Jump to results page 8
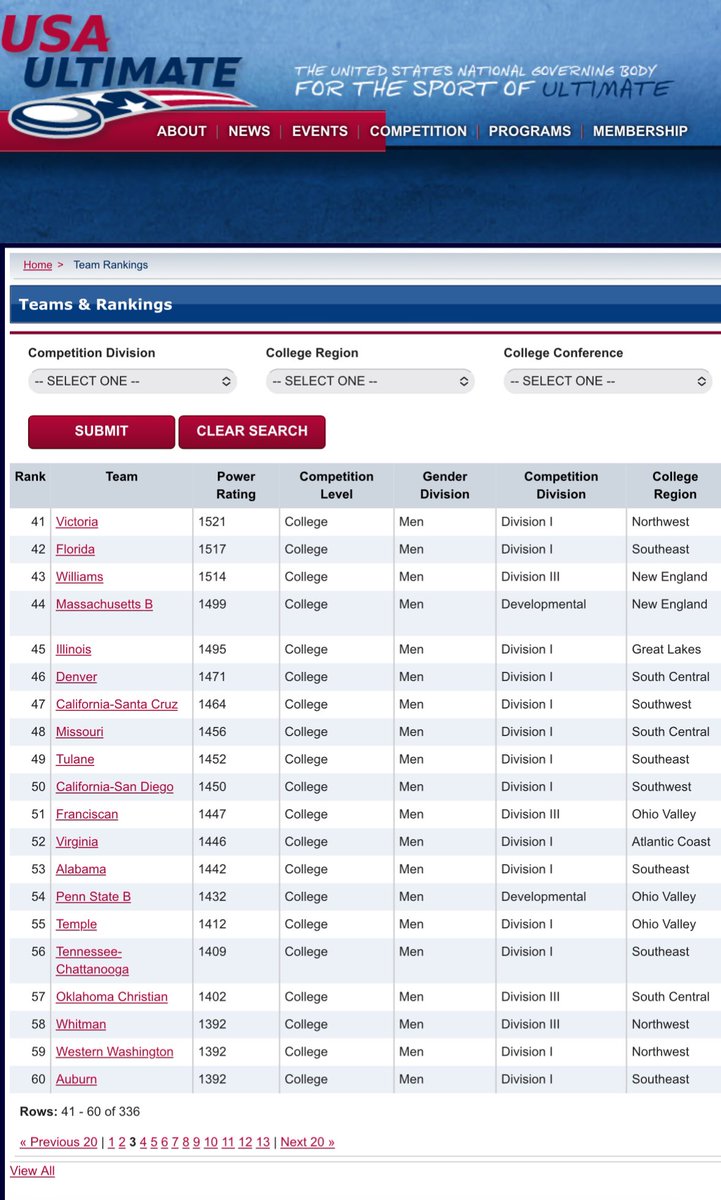721x1200 pixels. pos(186,1142)
